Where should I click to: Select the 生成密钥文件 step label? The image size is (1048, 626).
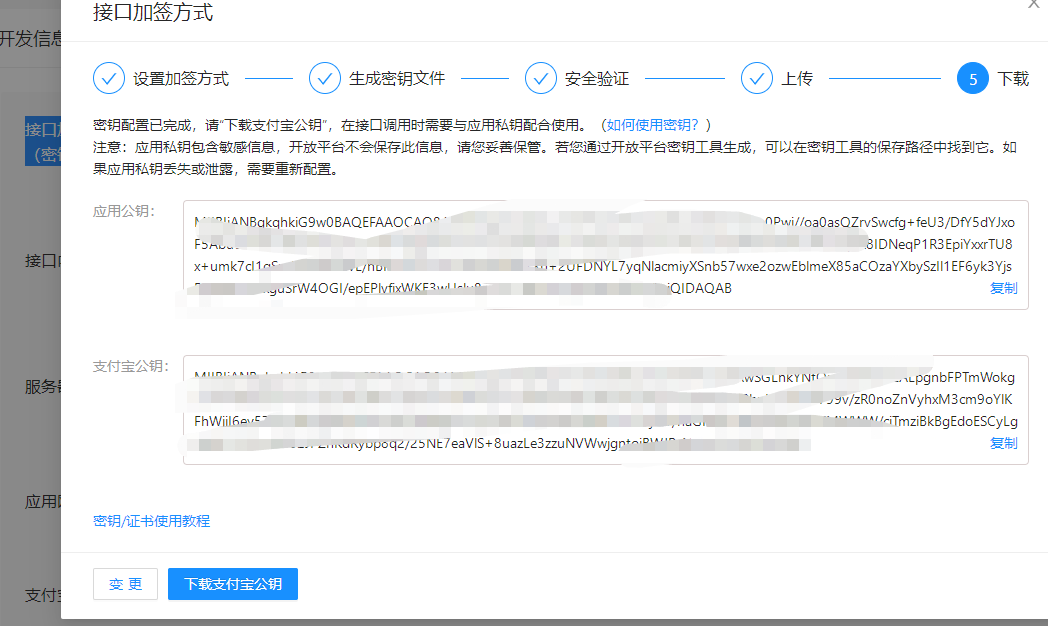pyautogui.click(x=397, y=79)
